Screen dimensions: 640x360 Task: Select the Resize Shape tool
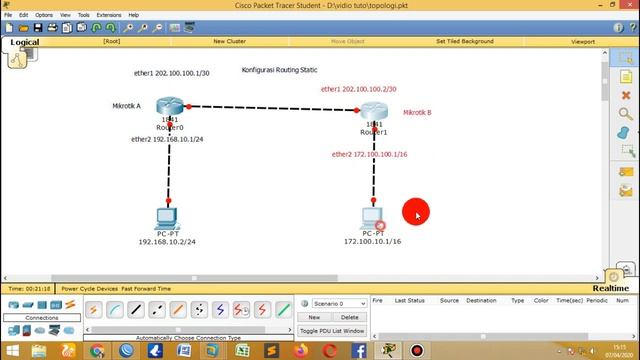(x=628, y=151)
